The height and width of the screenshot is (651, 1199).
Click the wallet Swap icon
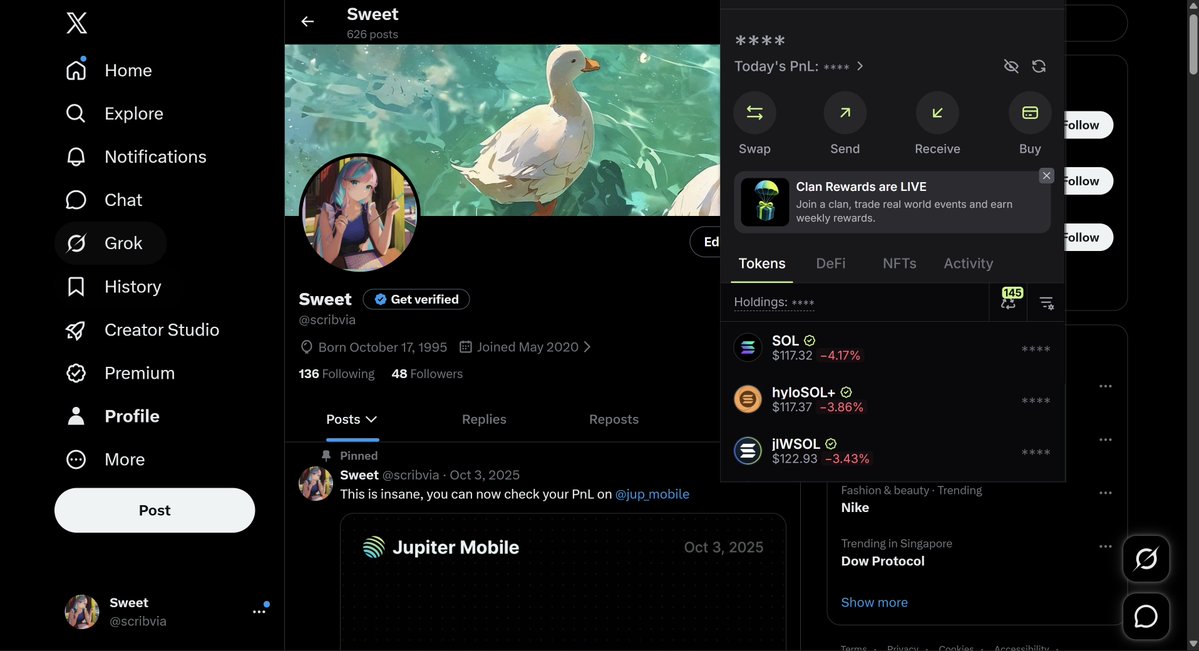pos(755,112)
